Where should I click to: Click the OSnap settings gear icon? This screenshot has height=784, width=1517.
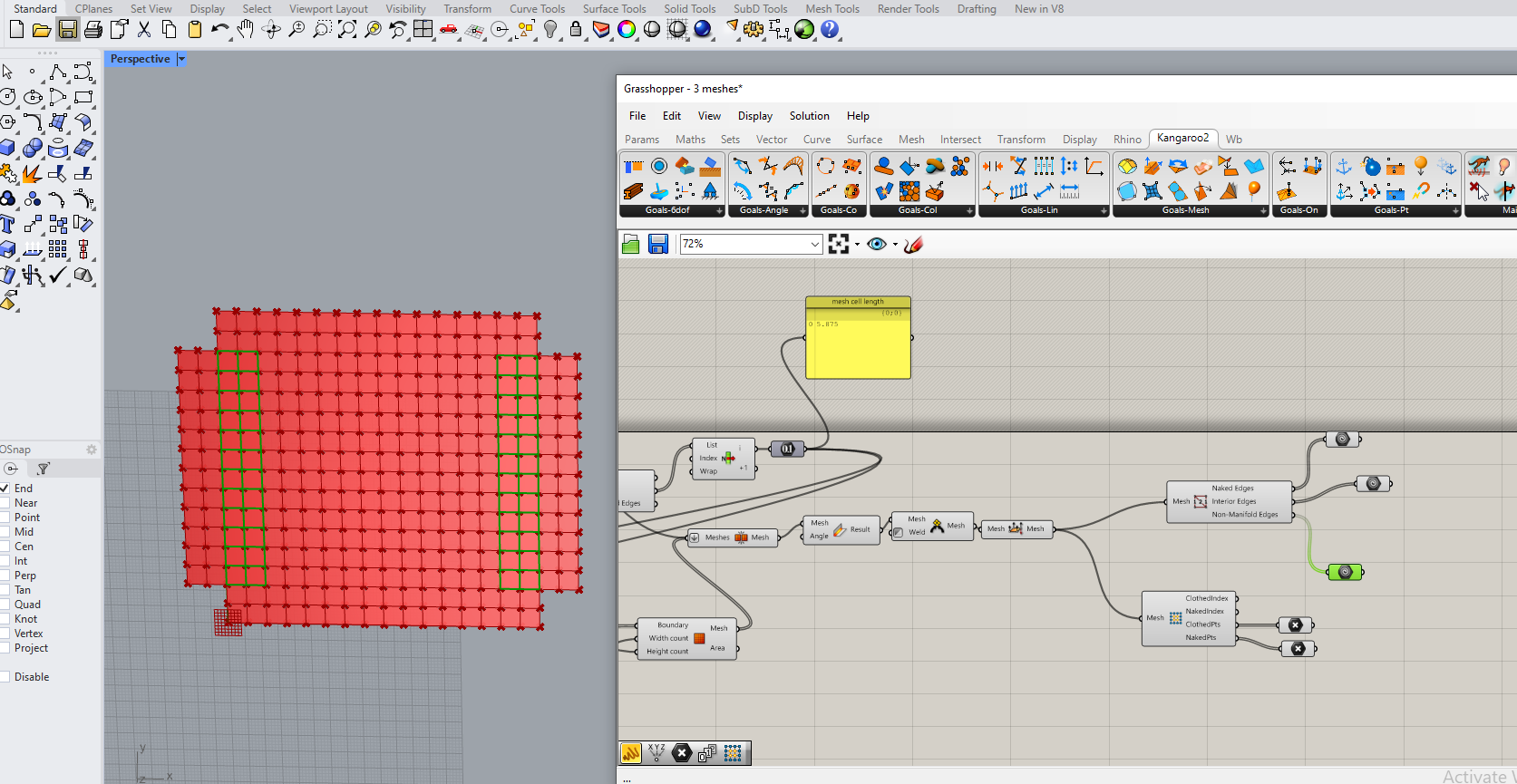[91, 450]
